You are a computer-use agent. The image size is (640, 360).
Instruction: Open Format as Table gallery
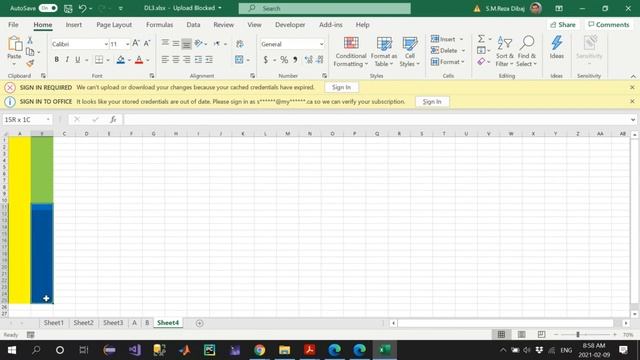pyautogui.click(x=384, y=51)
